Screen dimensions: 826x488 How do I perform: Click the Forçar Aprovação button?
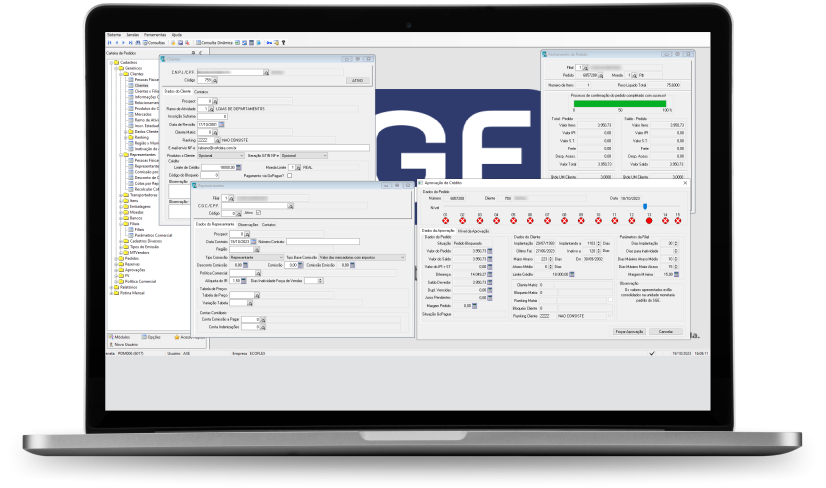(x=625, y=329)
